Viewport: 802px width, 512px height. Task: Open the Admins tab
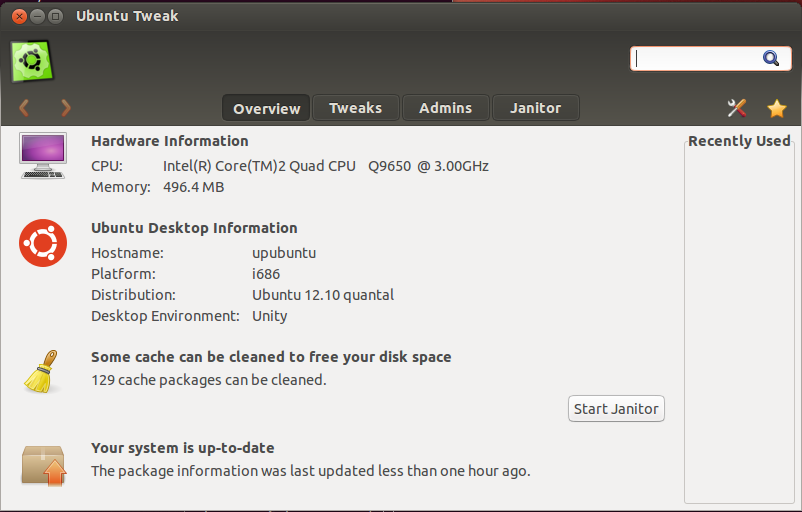pyautogui.click(x=445, y=108)
